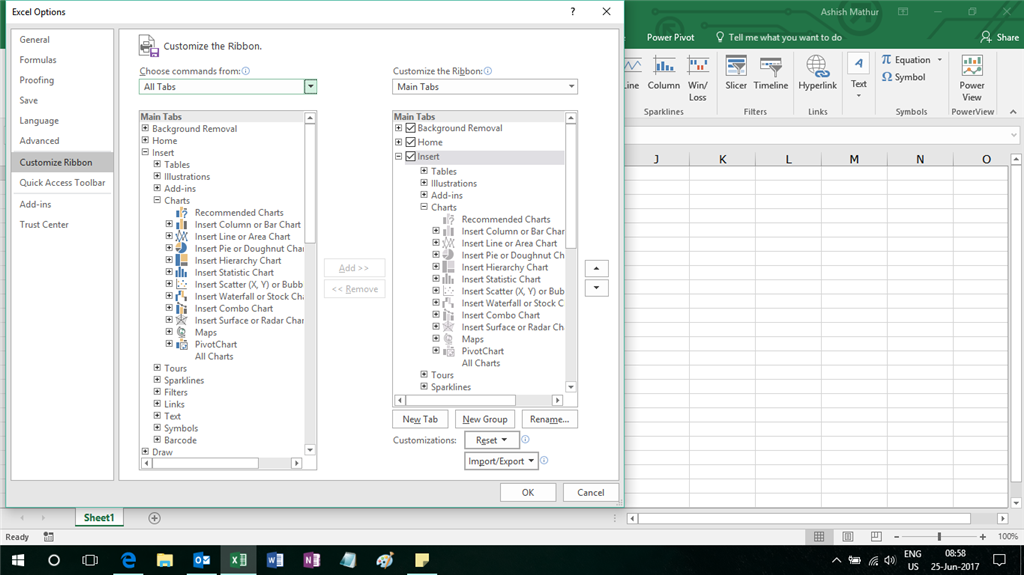Open the Reset customizations dropdown

tap(492, 440)
